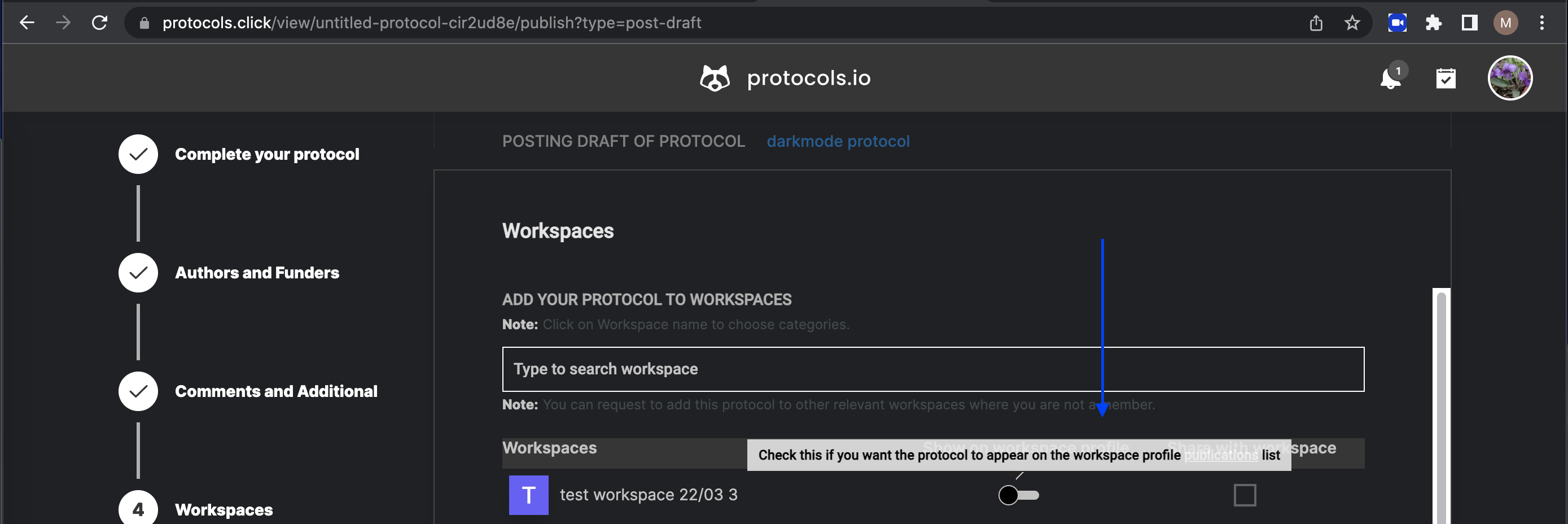Click the Type to search workspace field
The width and height of the screenshot is (1568, 524).
tap(932, 369)
